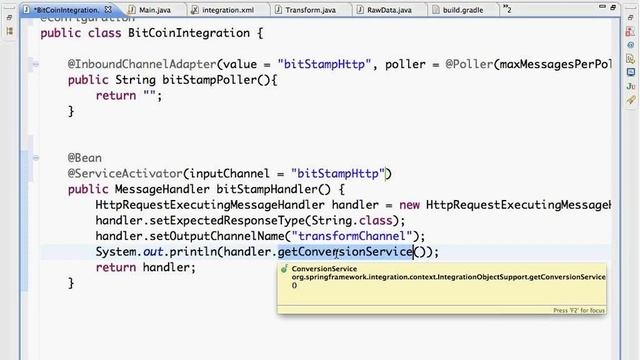Open the red person-shaped view in right trim
The height and width of the screenshot is (360, 640).
click(630, 32)
